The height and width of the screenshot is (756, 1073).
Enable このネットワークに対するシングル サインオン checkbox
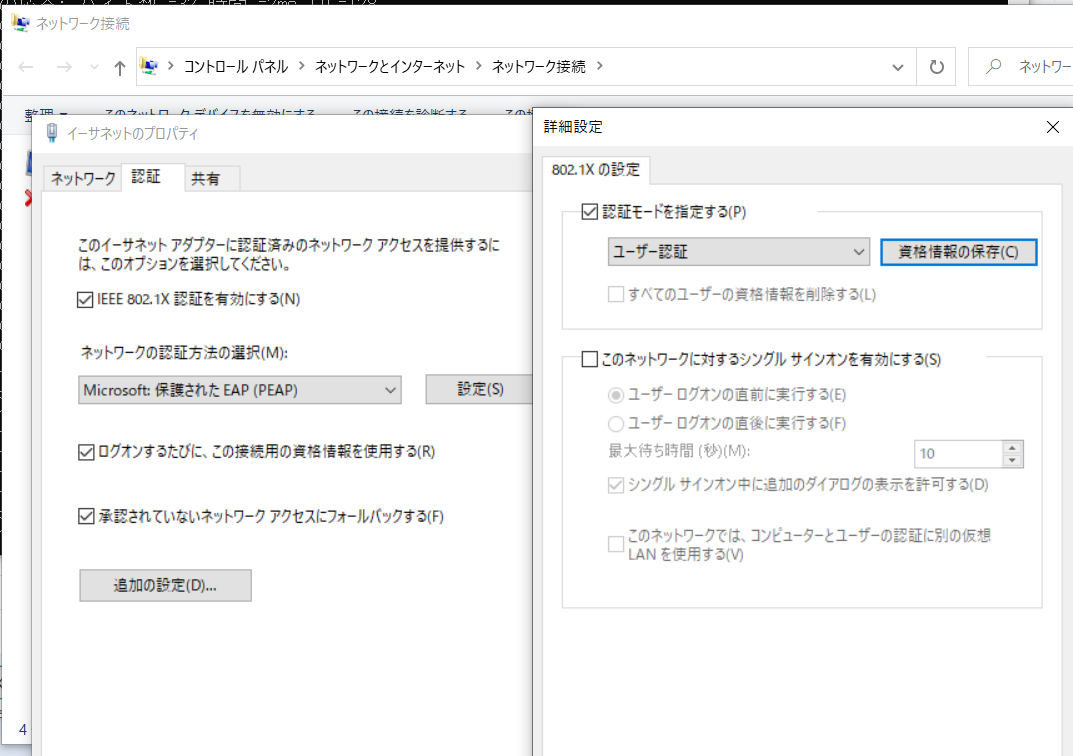tap(589, 359)
